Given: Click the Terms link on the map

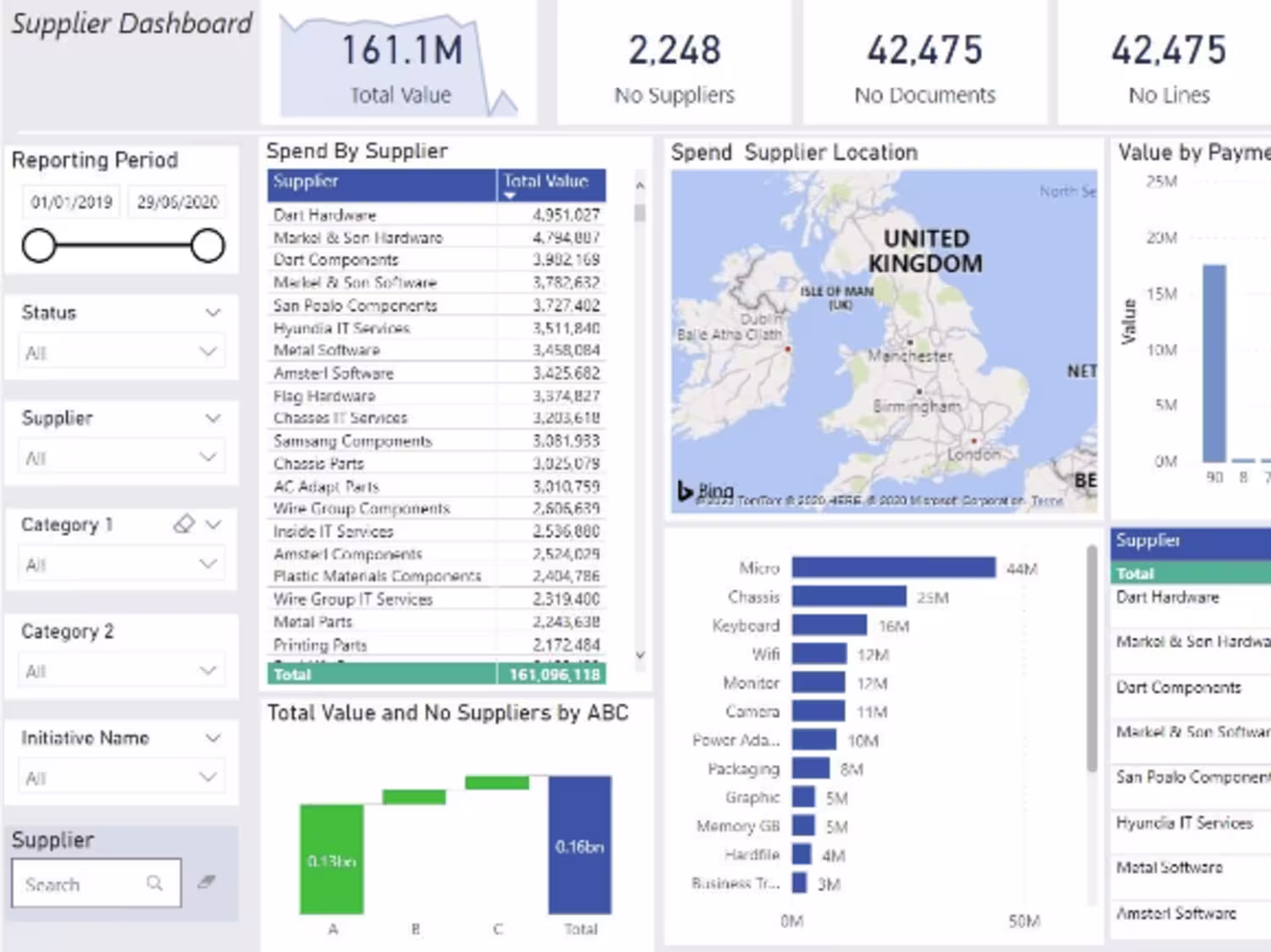Looking at the screenshot, I should pyautogui.click(x=1047, y=501).
